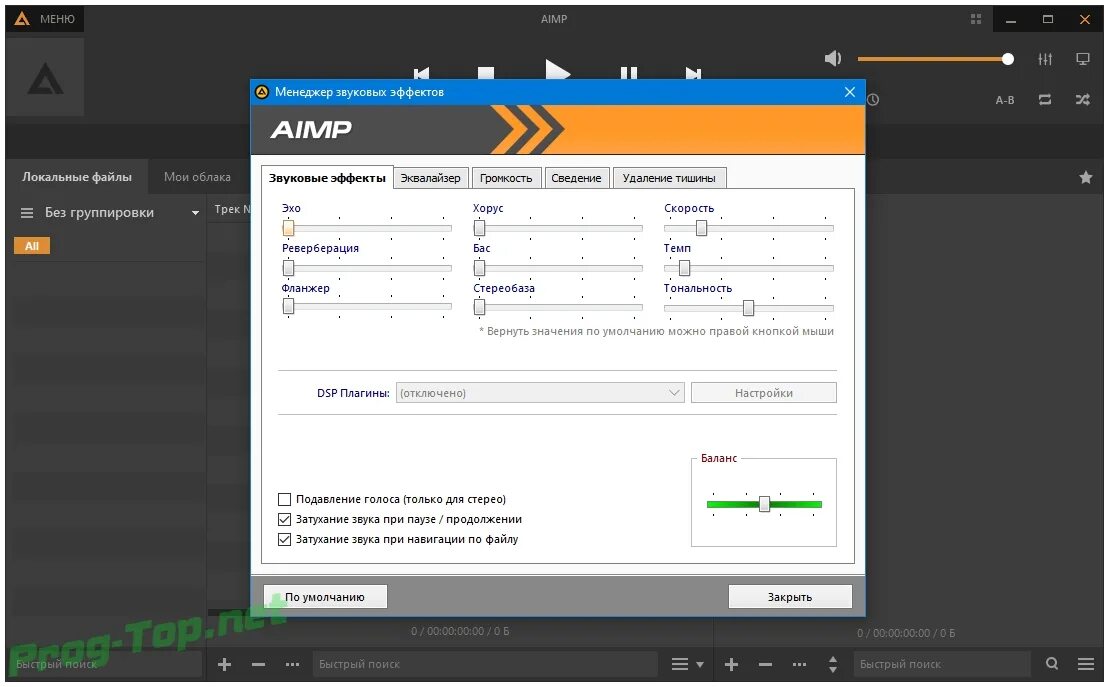
Task: Toggle shuffle playback icon
Action: (x=1082, y=100)
